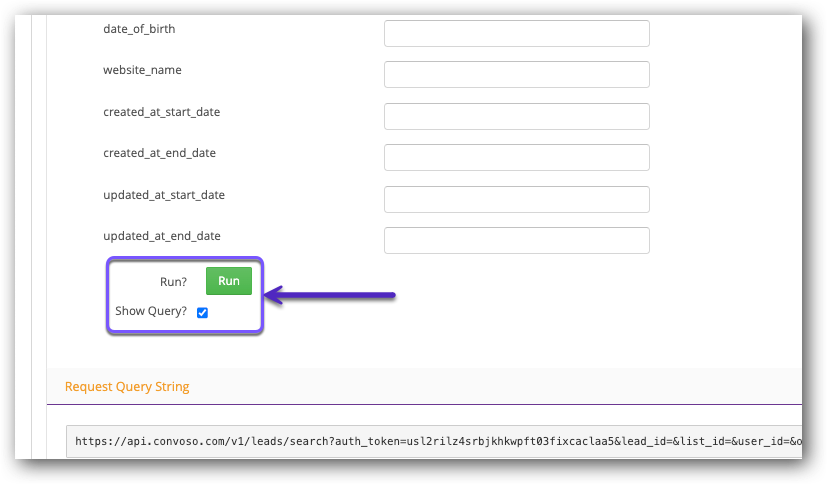The width and height of the screenshot is (827, 484).
Task: Click the updated_at_end_date input field
Action: pyautogui.click(x=516, y=240)
